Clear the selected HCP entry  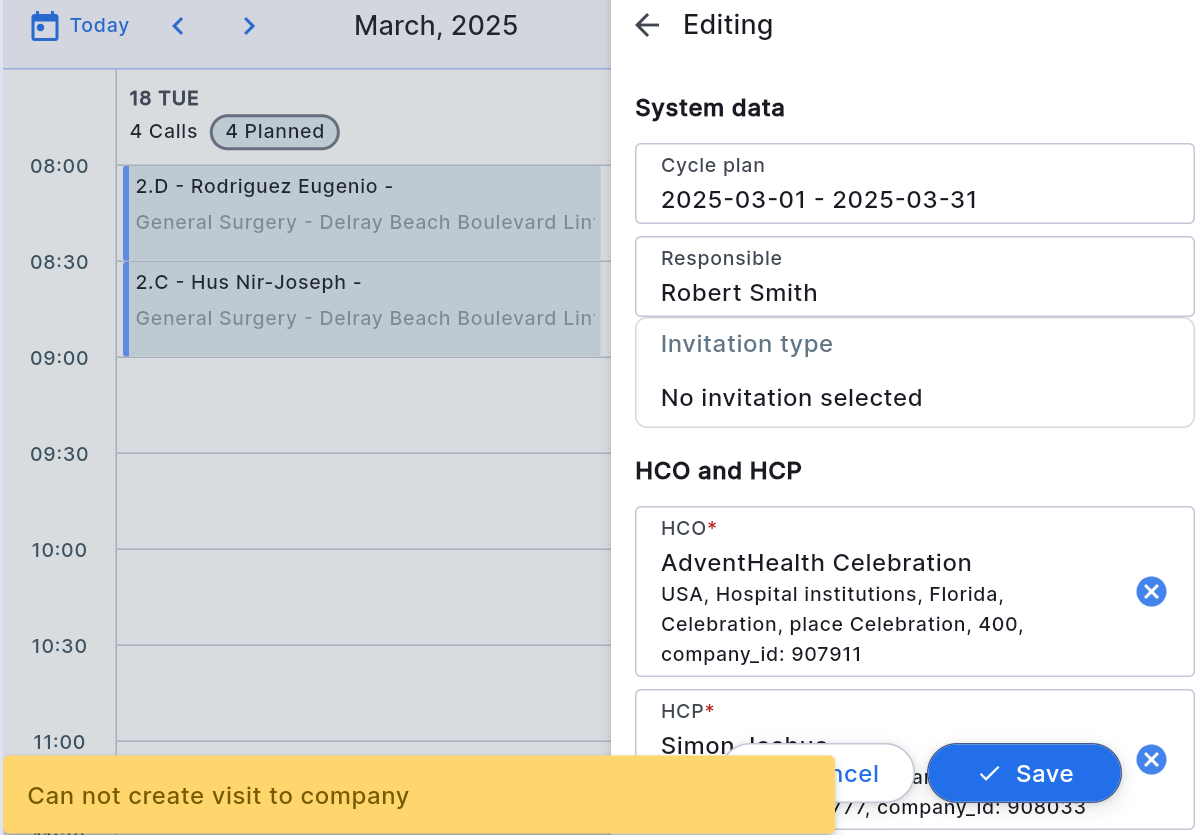coord(1151,760)
